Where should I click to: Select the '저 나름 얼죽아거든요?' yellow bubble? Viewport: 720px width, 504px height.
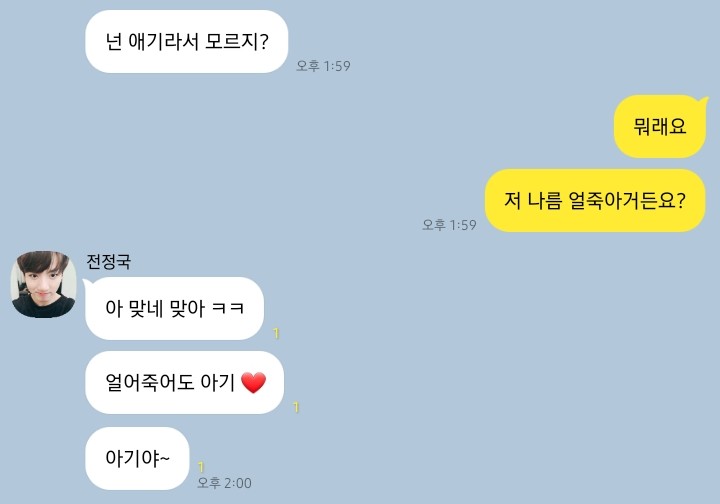[595, 200]
